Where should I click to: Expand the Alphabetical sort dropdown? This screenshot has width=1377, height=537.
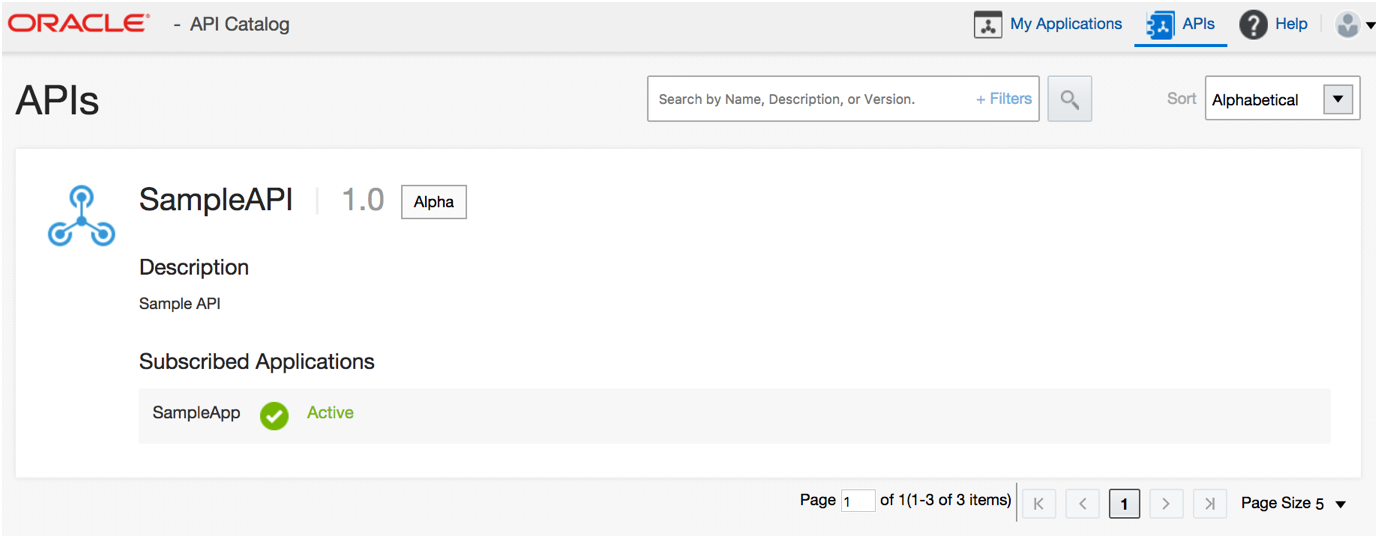(1338, 99)
